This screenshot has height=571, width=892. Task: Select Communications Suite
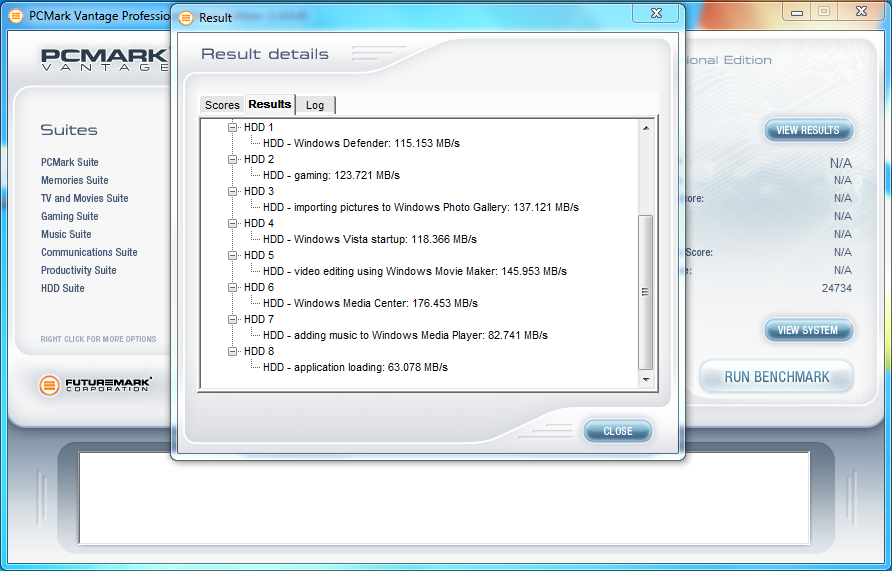coord(89,253)
